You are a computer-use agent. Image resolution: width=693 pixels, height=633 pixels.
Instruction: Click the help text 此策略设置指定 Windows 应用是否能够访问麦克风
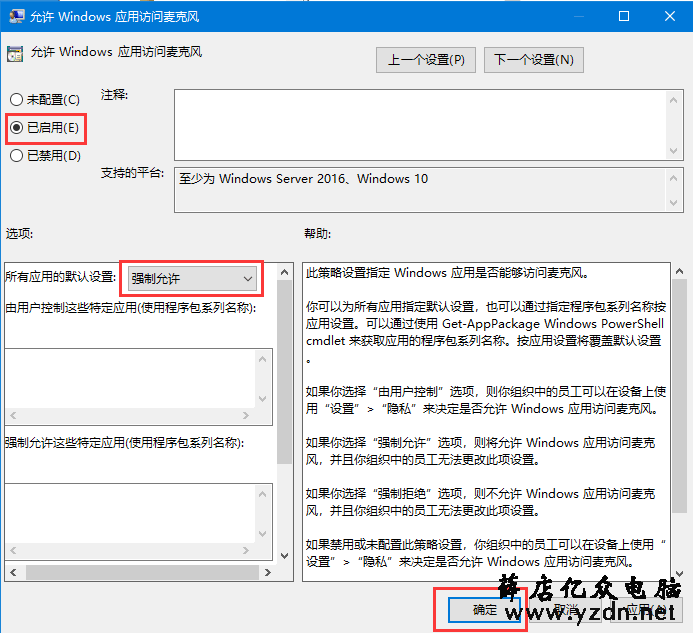click(x=447, y=273)
